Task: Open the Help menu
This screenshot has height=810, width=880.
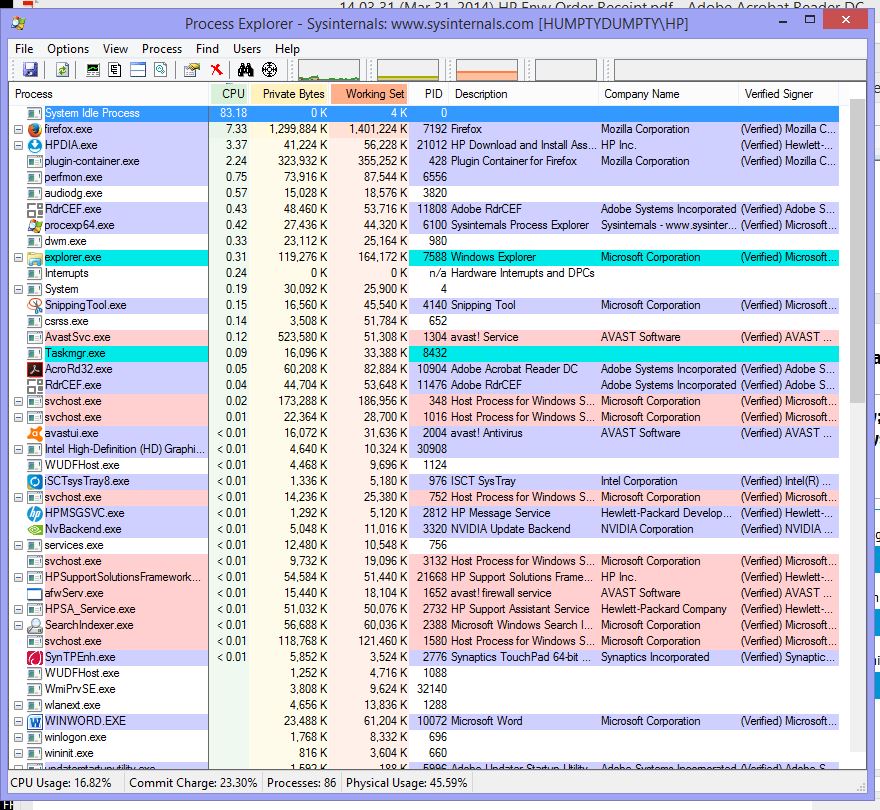Action: [287, 49]
